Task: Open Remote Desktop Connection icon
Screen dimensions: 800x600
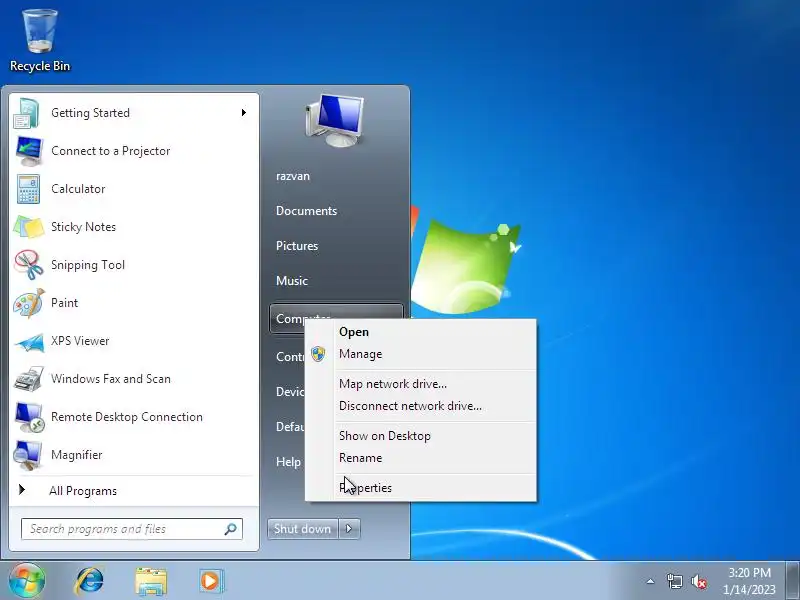Action: (29, 417)
